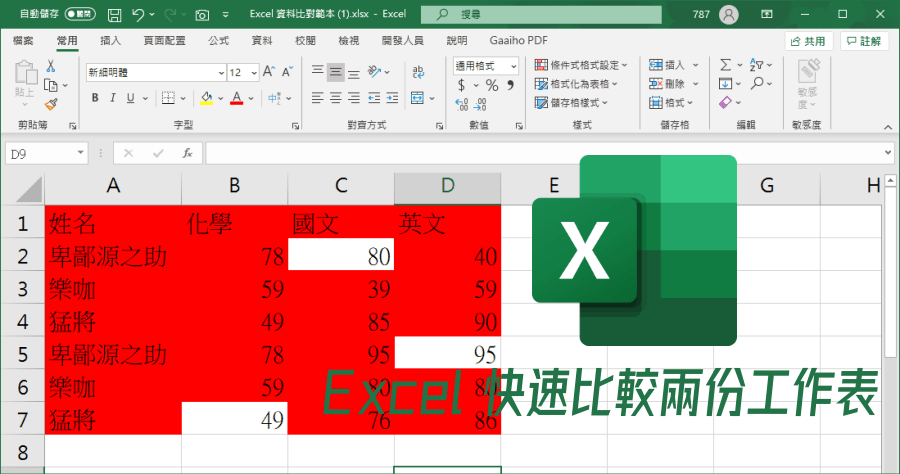Click the Sort and Filter icon

pos(757,65)
